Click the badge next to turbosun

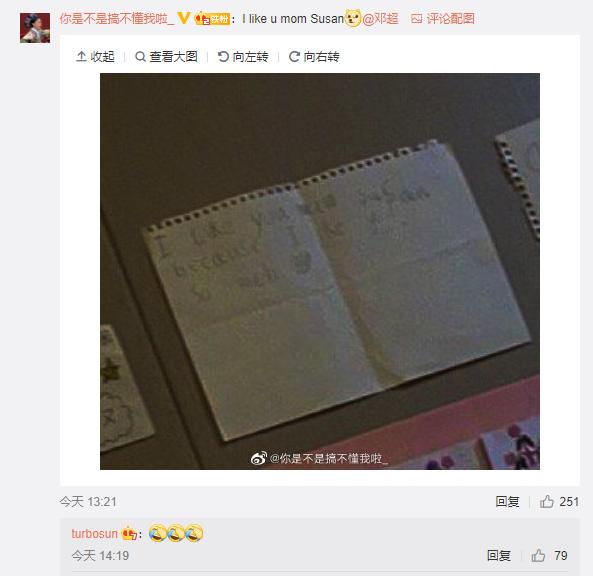click(129, 534)
